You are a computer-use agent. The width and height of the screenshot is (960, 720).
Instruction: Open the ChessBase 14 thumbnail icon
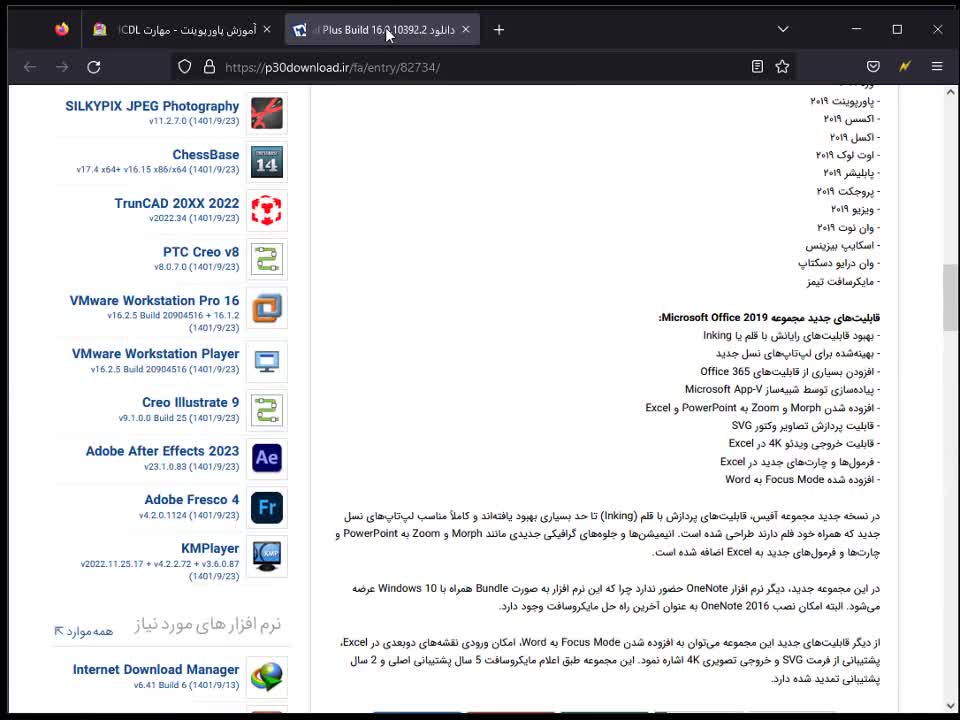[x=266, y=162]
